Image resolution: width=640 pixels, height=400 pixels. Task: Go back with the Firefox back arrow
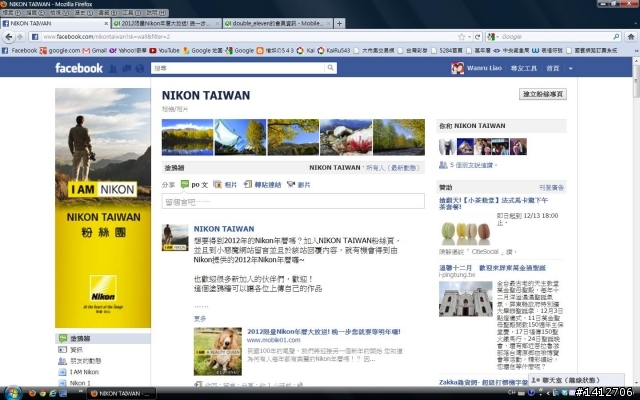9,37
